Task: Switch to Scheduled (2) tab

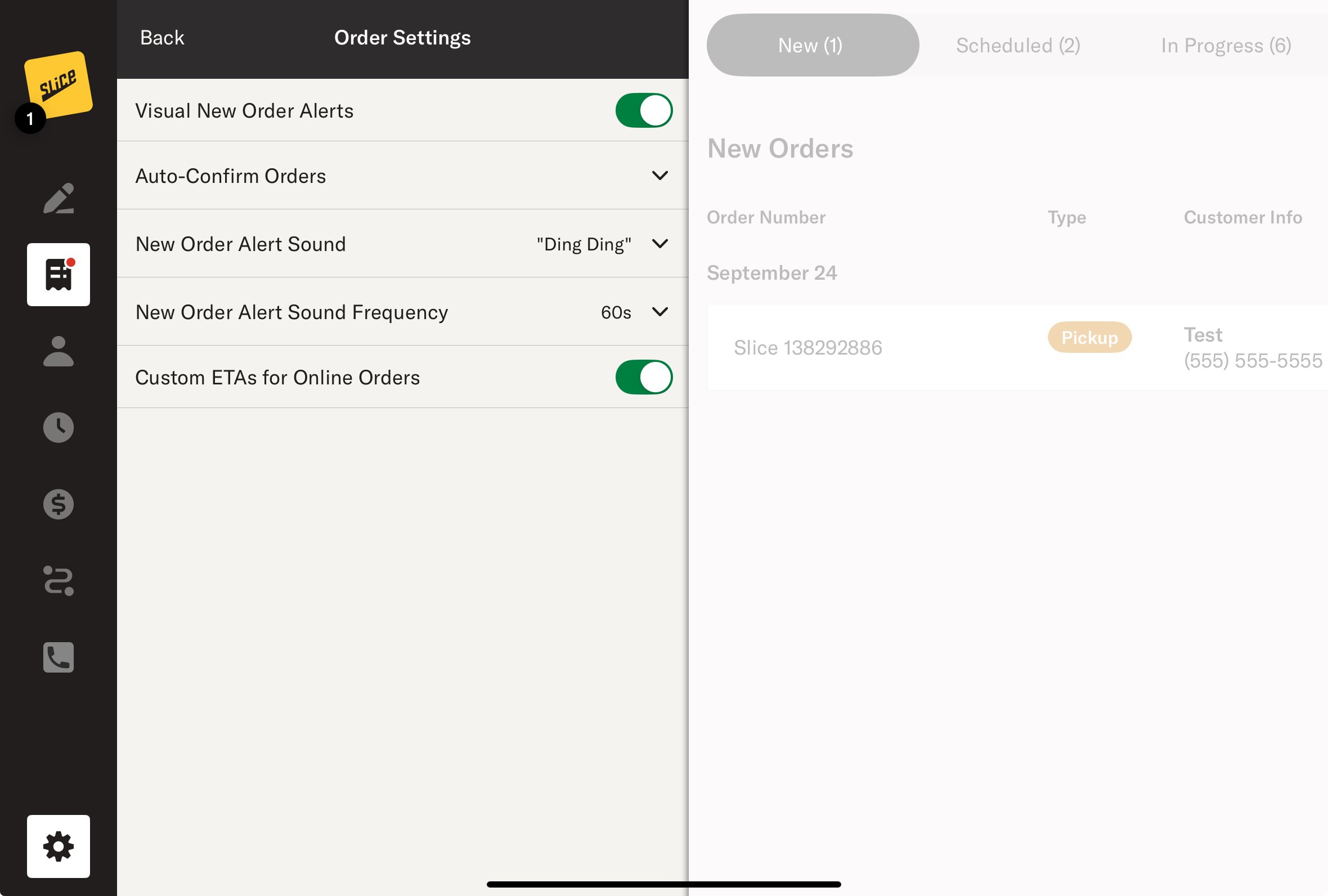Action: (x=1018, y=45)
